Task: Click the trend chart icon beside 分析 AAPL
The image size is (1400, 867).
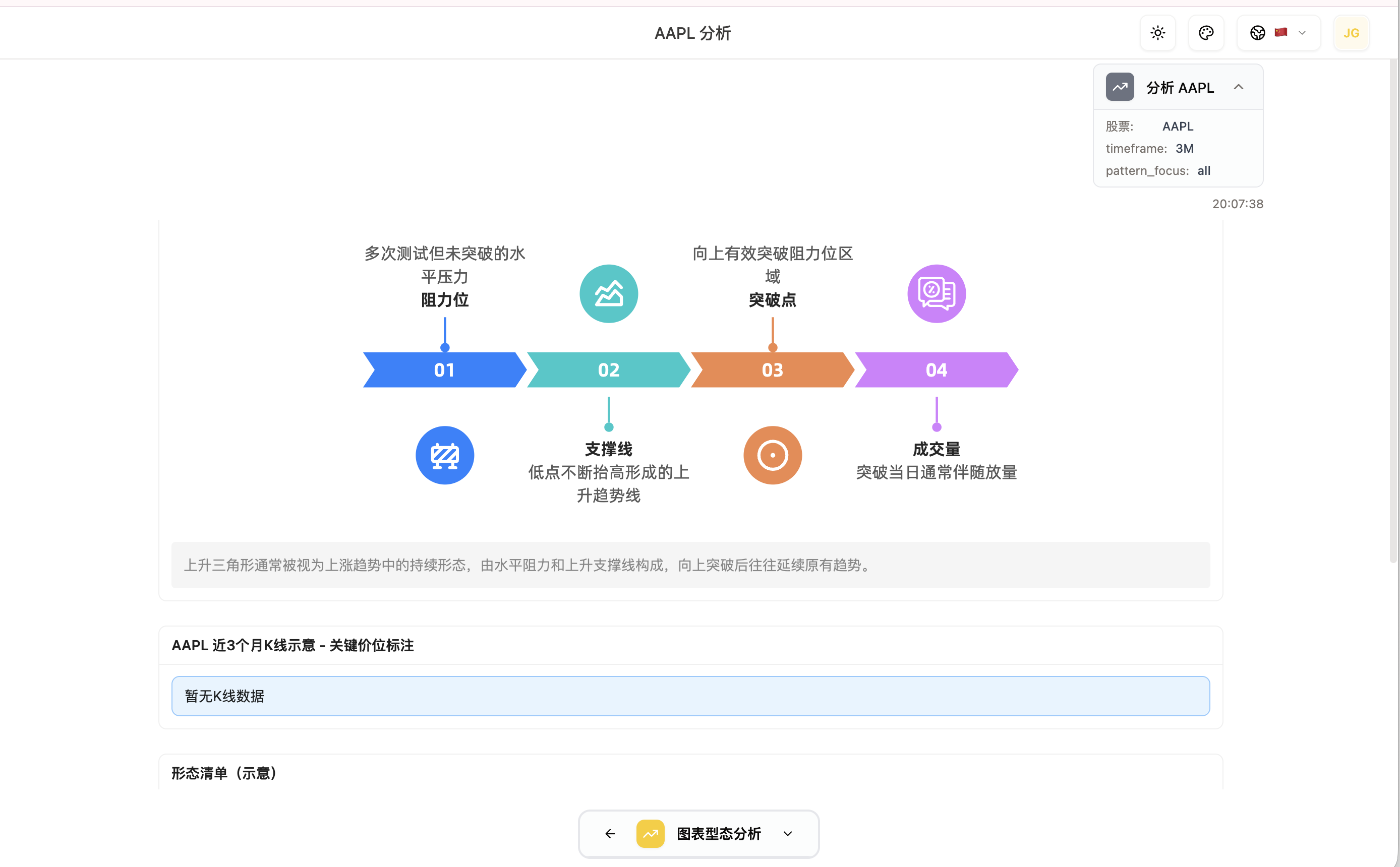Action: [1120, 87]
